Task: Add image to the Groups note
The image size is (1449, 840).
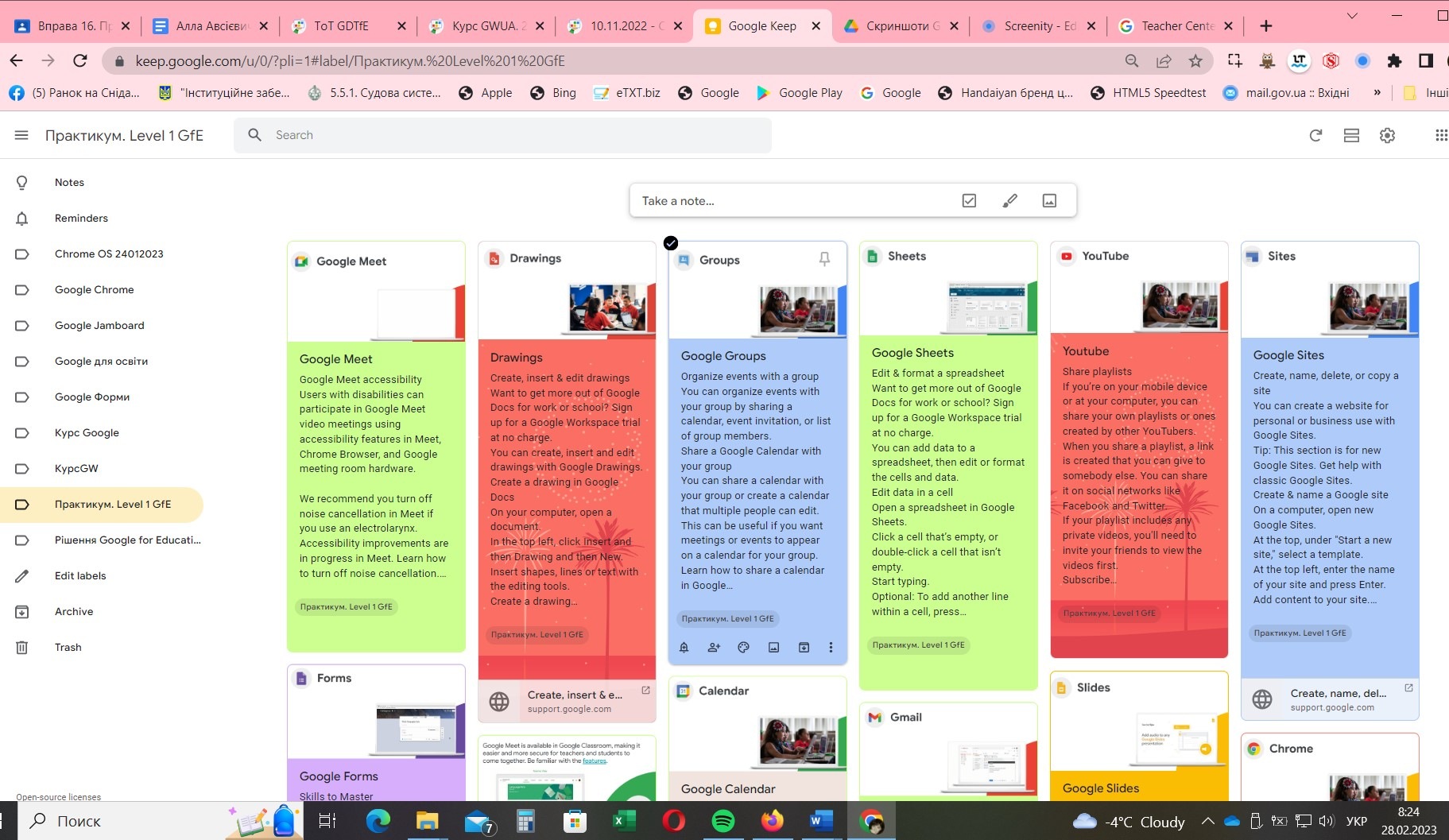Action: coord(773,648)
